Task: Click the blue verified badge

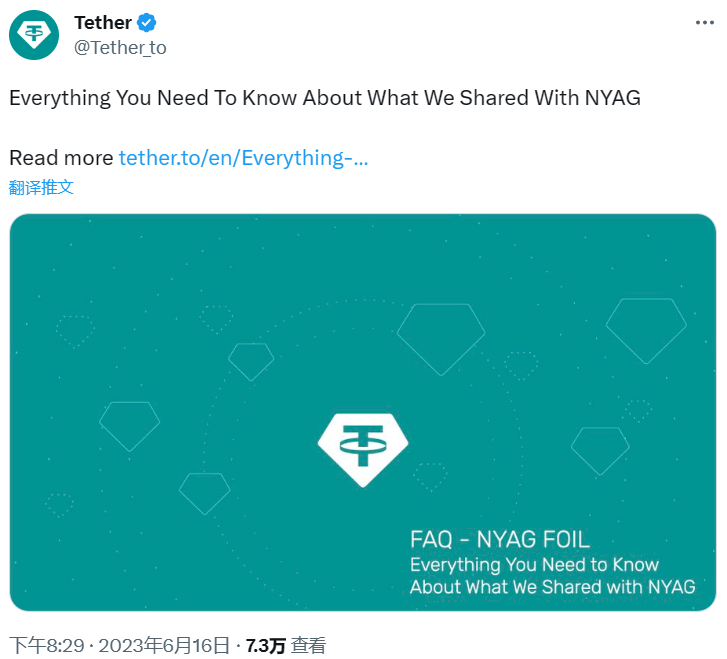Action: pos(147,23)
